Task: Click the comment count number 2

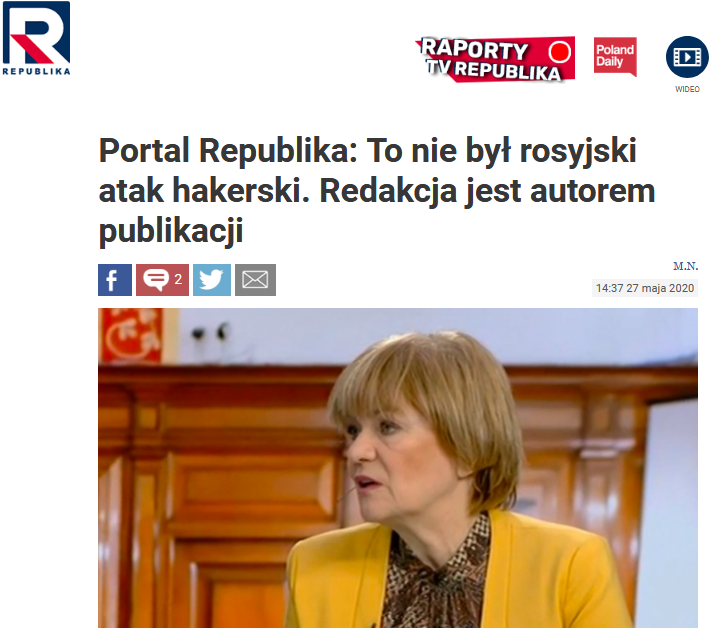Action: point(178,279)
